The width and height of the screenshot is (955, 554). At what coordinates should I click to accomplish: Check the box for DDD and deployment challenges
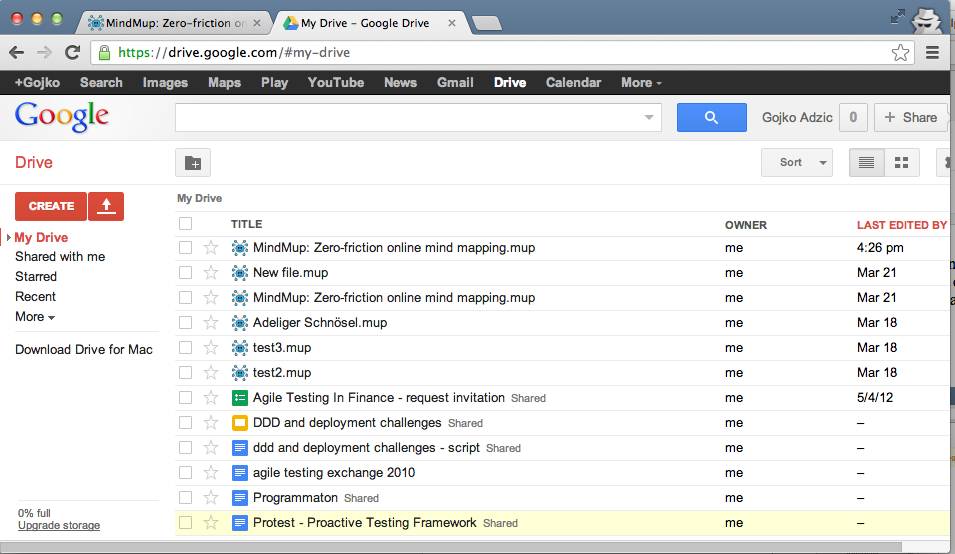pos(186,423)
